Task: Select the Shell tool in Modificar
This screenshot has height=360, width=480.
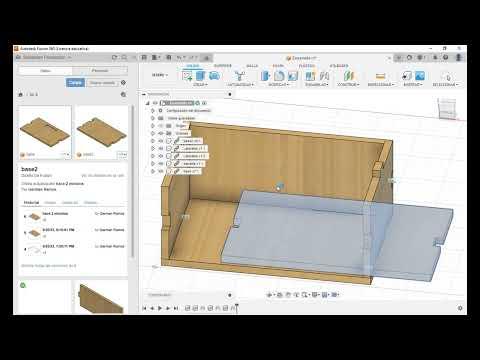Action: click(292, 76)
